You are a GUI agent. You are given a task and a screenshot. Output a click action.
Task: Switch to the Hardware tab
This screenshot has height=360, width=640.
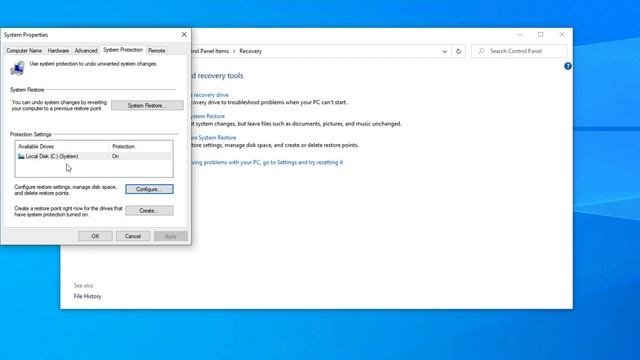[x=58, y=51]
